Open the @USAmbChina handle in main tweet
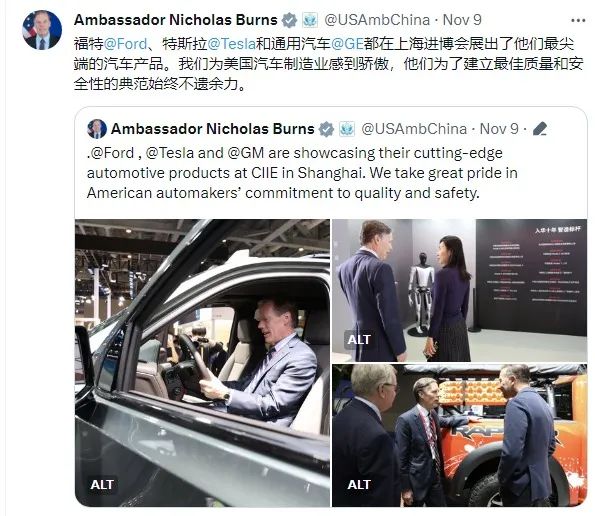This screenshot has height=516, width=595. [x=377, y=20]
